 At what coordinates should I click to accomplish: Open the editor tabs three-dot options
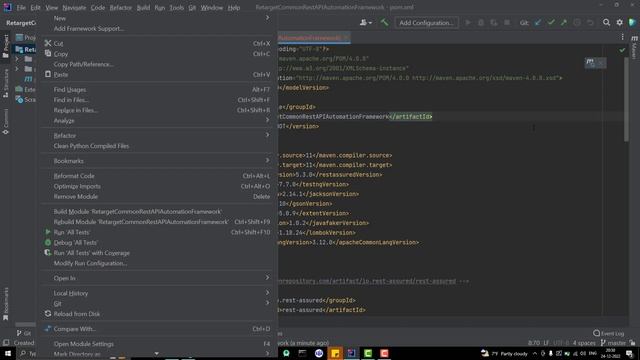pos(622,37)
